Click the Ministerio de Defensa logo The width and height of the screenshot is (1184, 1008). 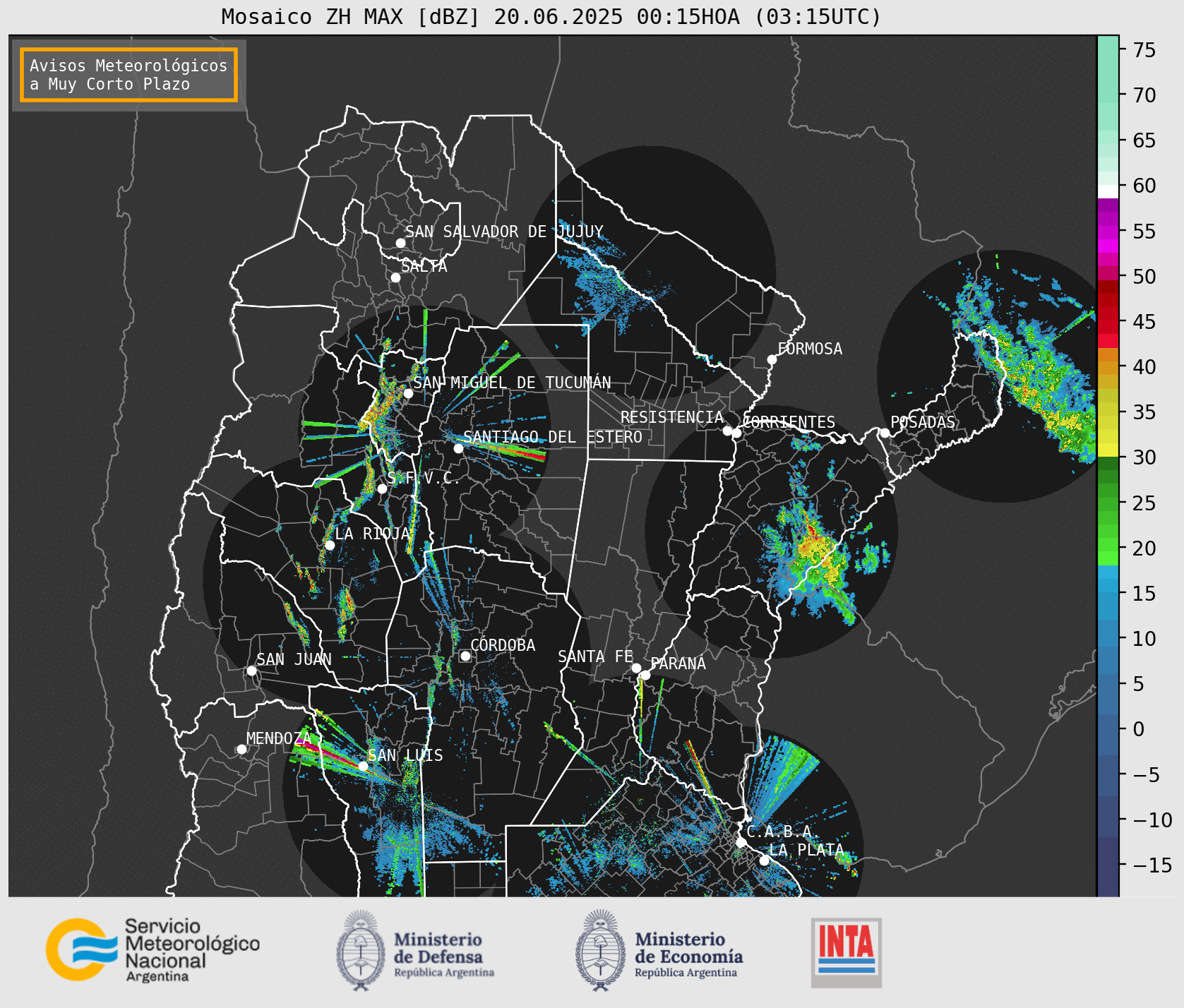415,951
